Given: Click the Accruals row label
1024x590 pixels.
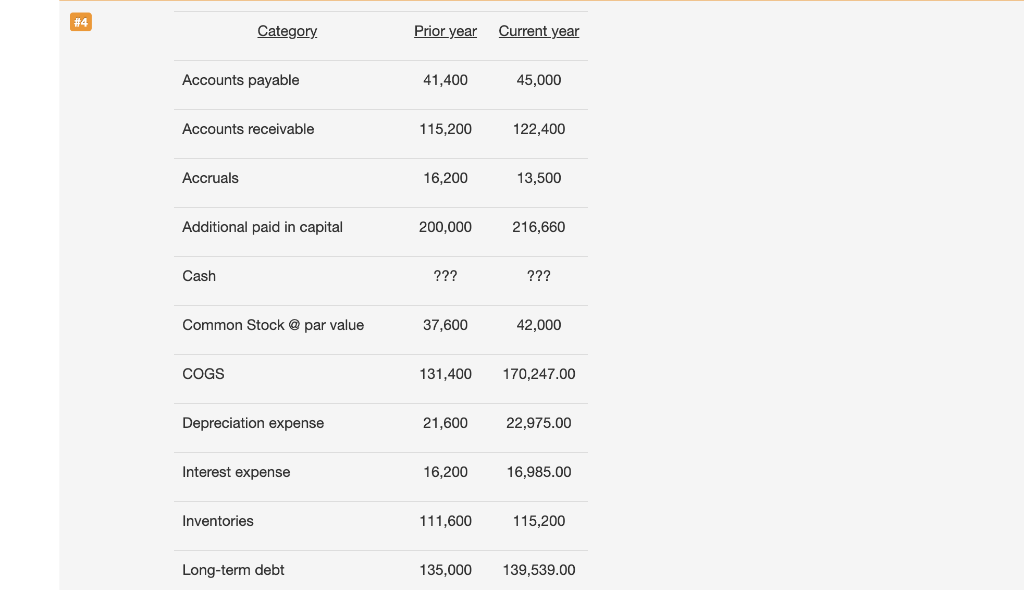Looking at the screenshot, I should point(210,178).
